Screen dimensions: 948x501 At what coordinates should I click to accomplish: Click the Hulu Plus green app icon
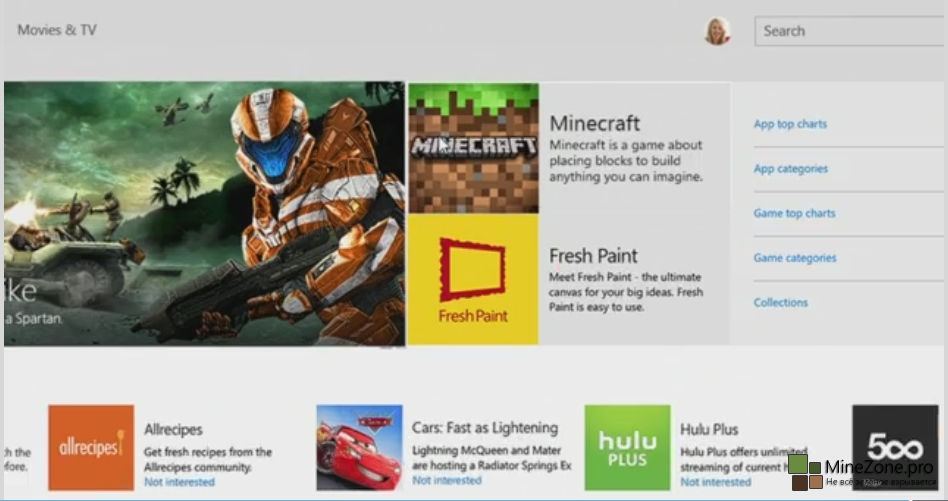628,447
